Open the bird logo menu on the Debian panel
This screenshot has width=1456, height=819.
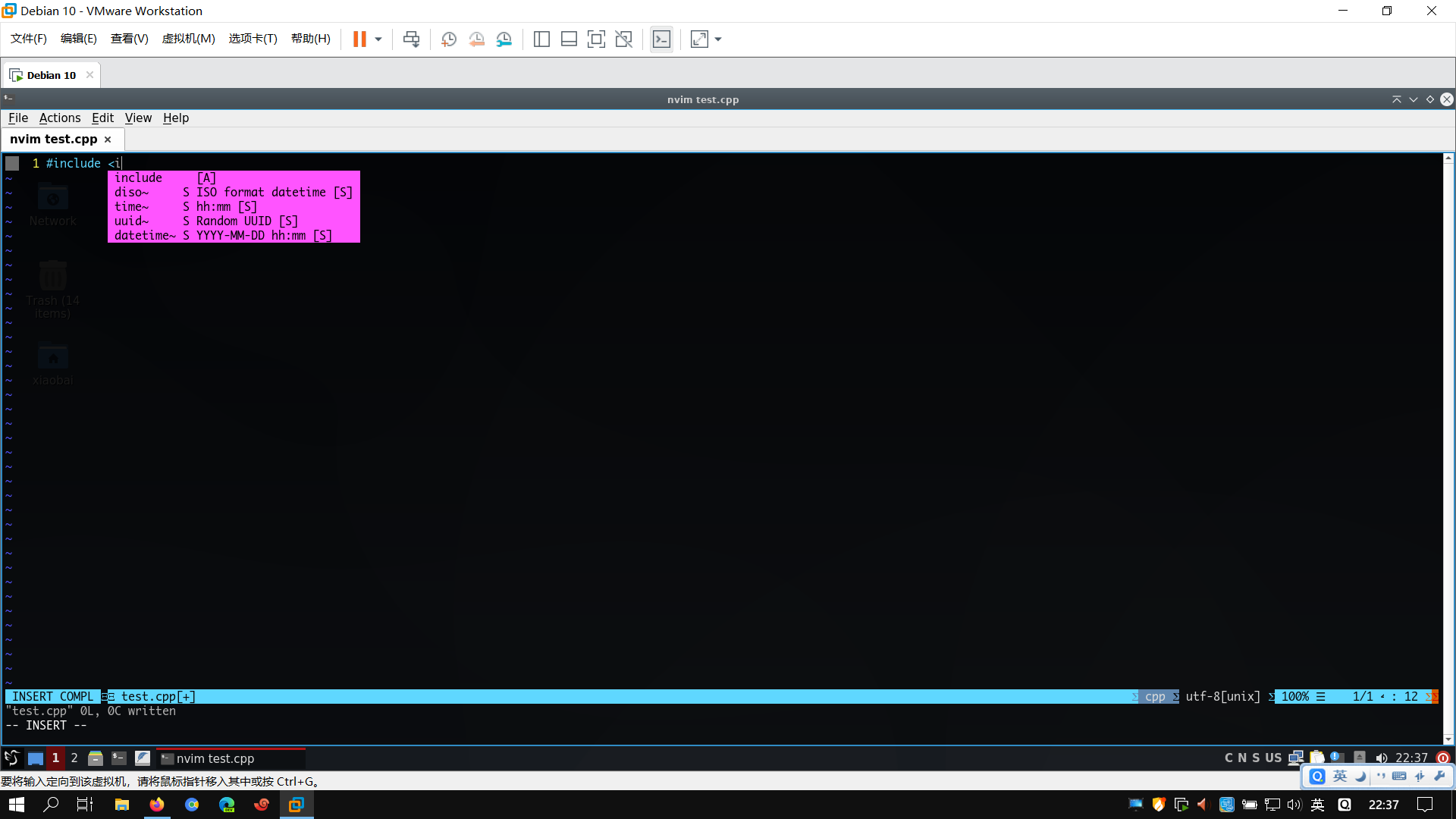pos(11,758)
